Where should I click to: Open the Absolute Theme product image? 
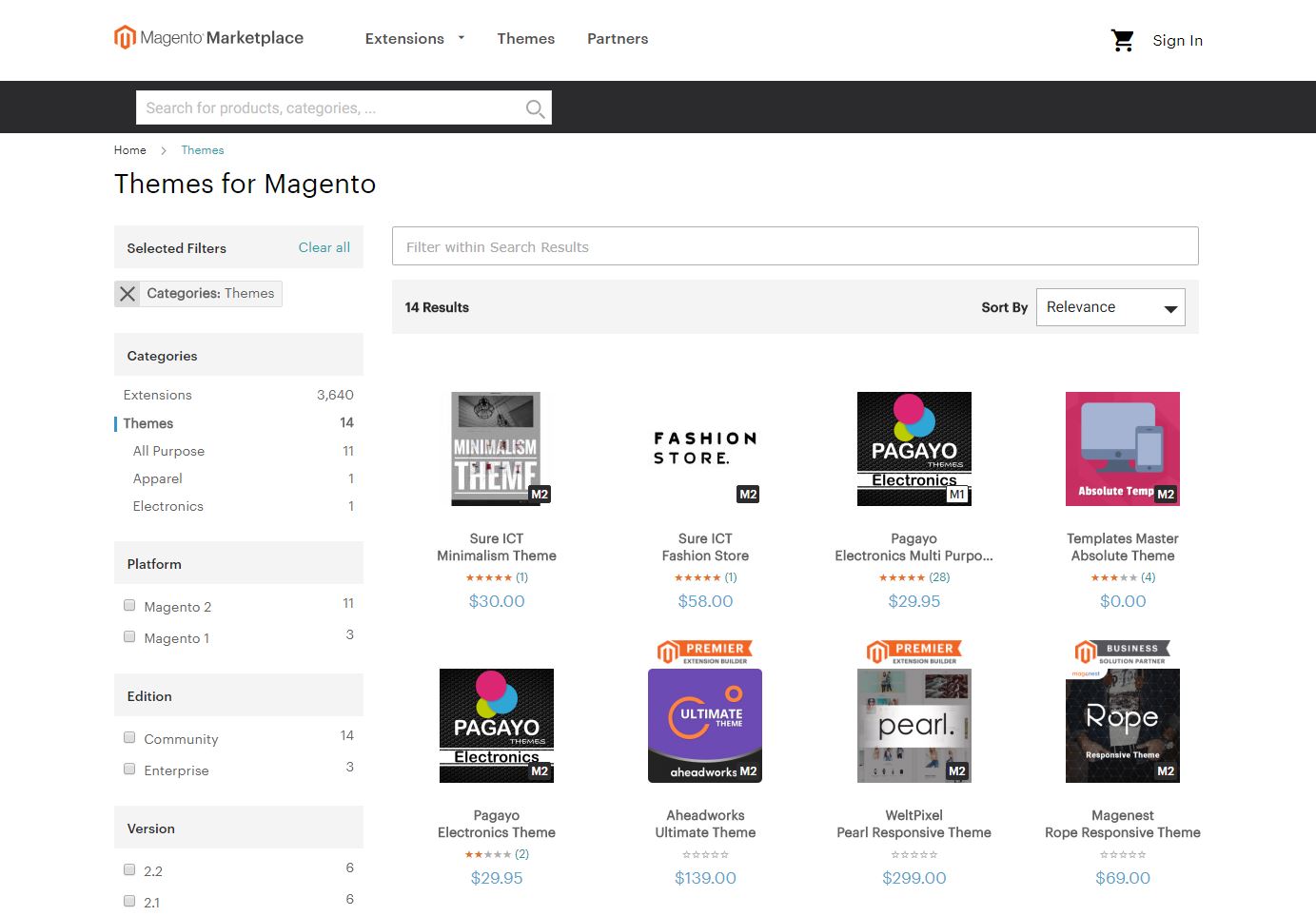(1123, 449)
